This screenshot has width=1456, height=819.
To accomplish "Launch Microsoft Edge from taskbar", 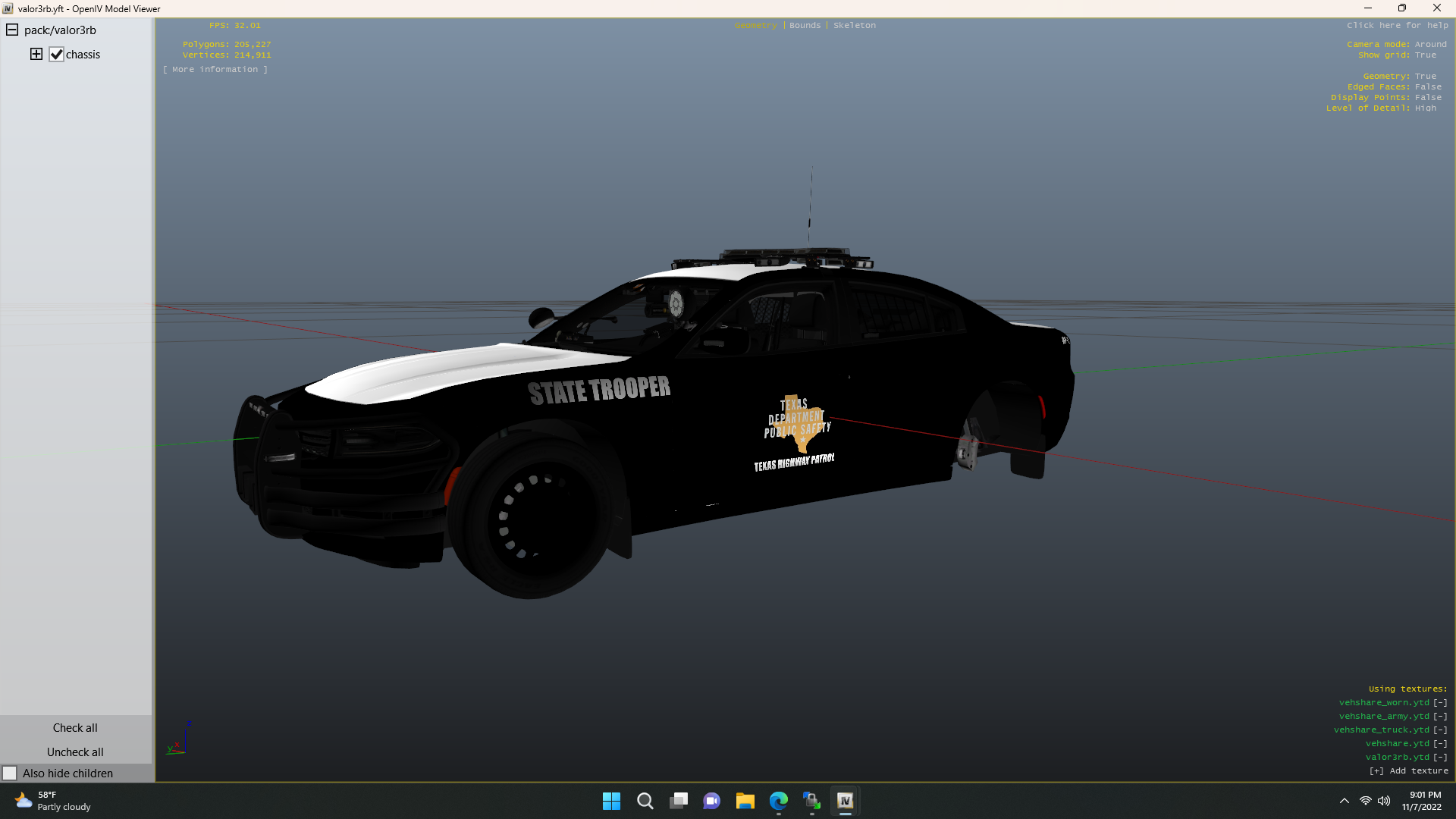I will [x=778, y=801].
